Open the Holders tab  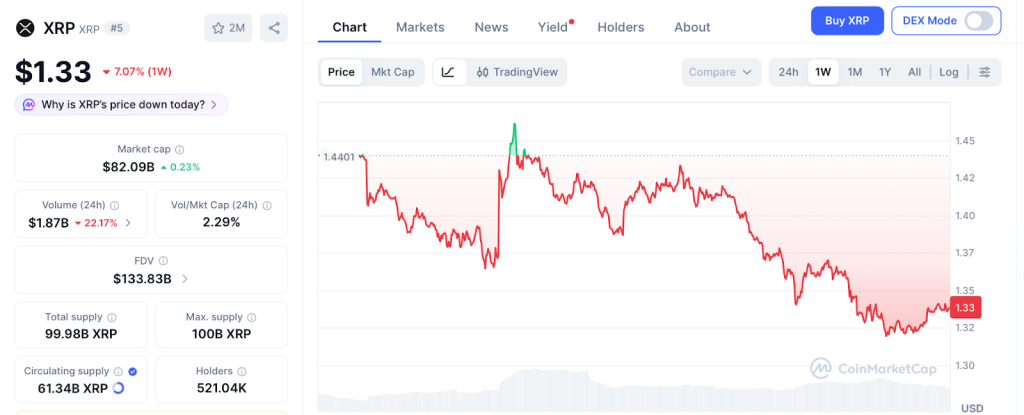(620, 27)
